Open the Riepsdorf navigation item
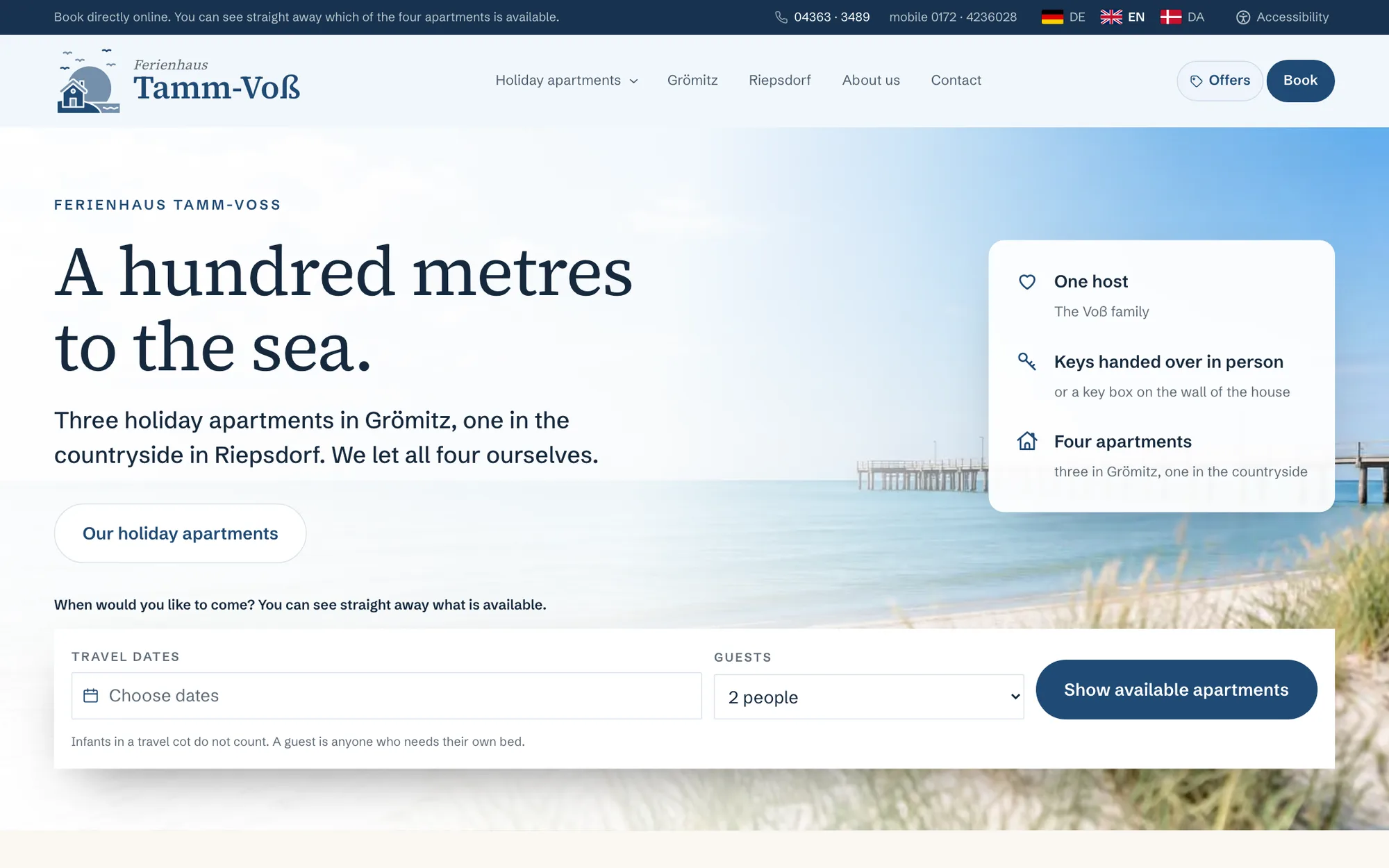The image size is (1389, 868). [779, 81]
